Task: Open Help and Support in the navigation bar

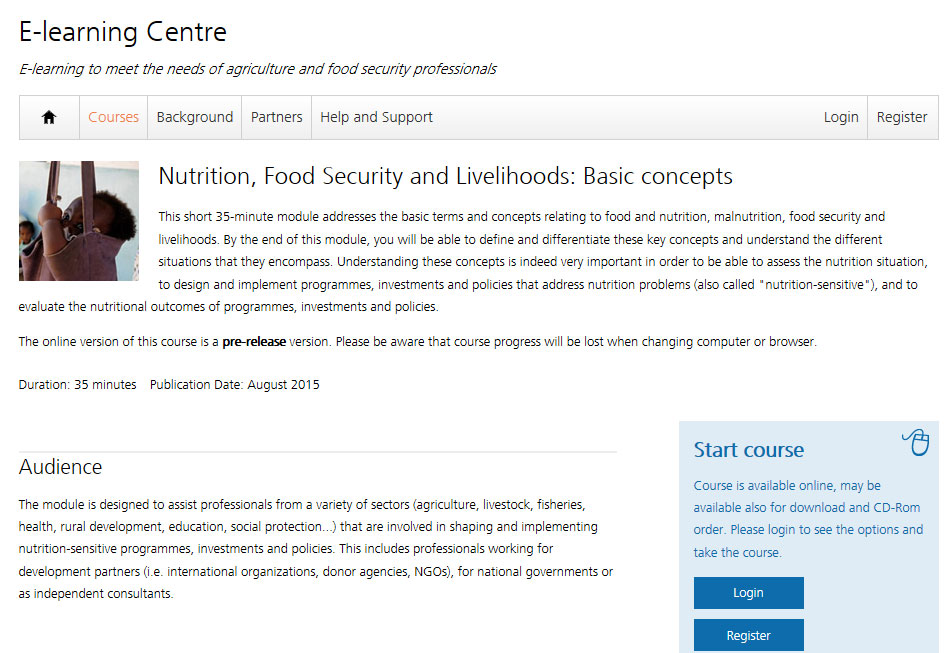Action: 376,117
